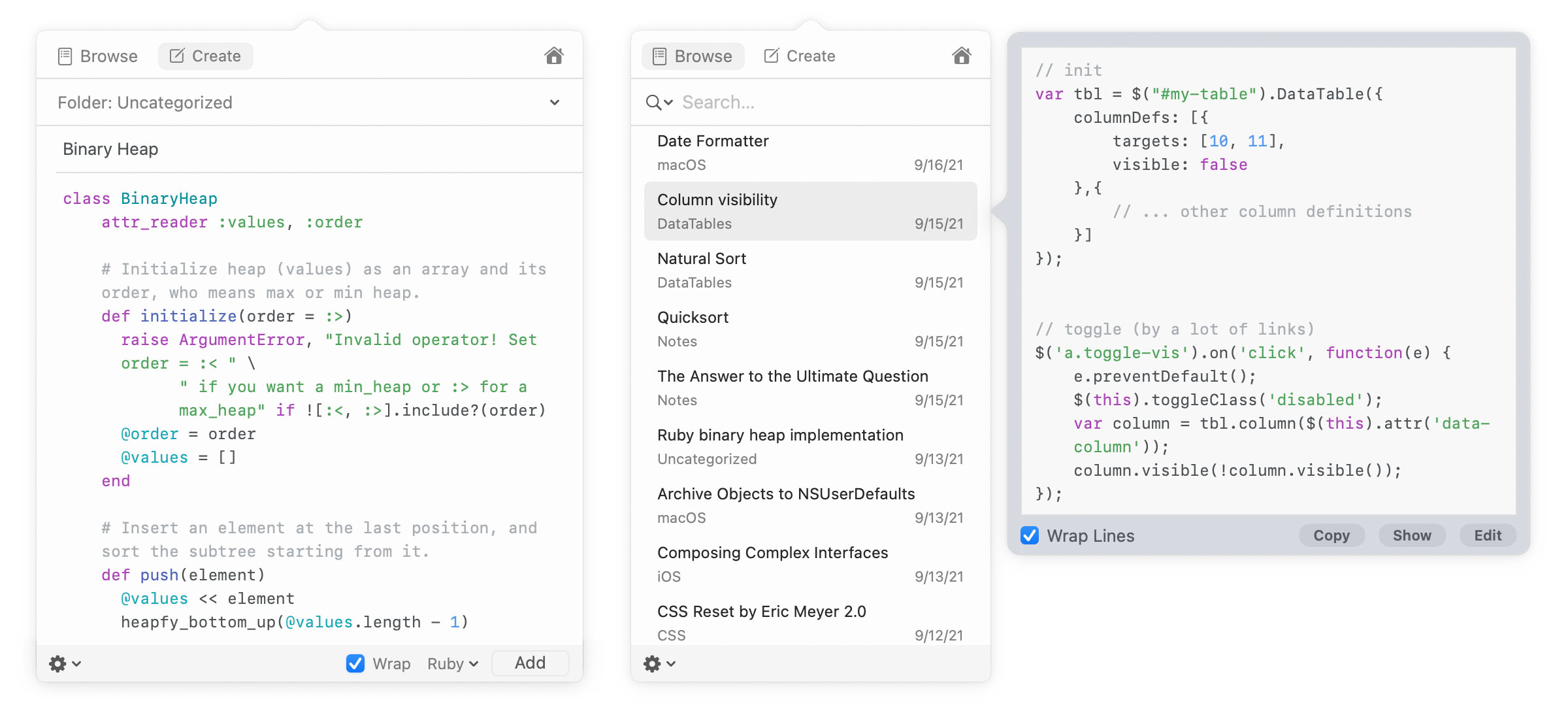
Task: Select Archive Objects to NSUserDefaults snippet
Action: pos(810,506)
